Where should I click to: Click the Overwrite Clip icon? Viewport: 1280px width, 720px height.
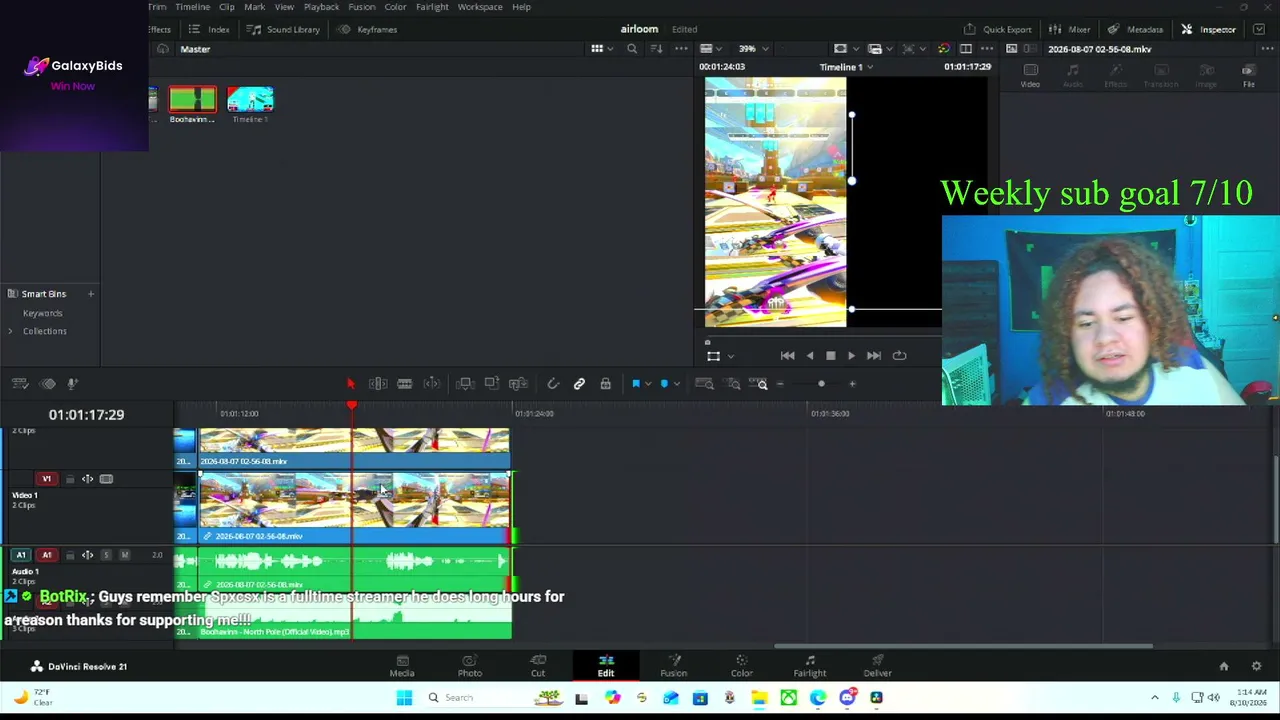491,384
